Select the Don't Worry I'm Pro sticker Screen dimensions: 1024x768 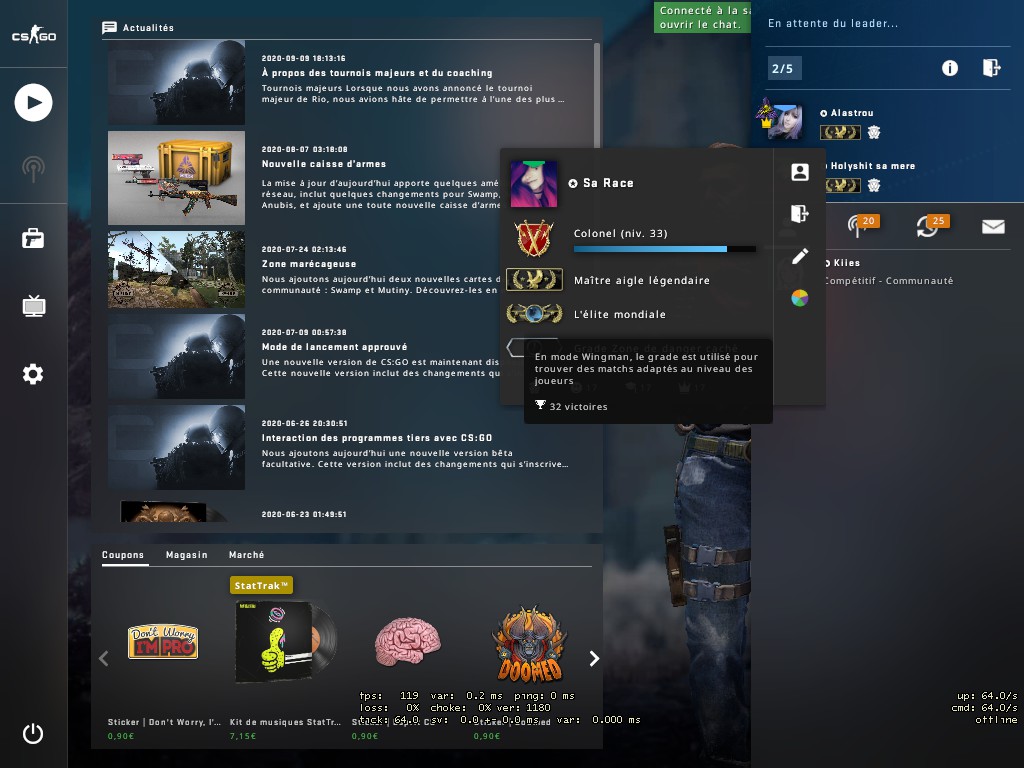(x=163, y=641)
